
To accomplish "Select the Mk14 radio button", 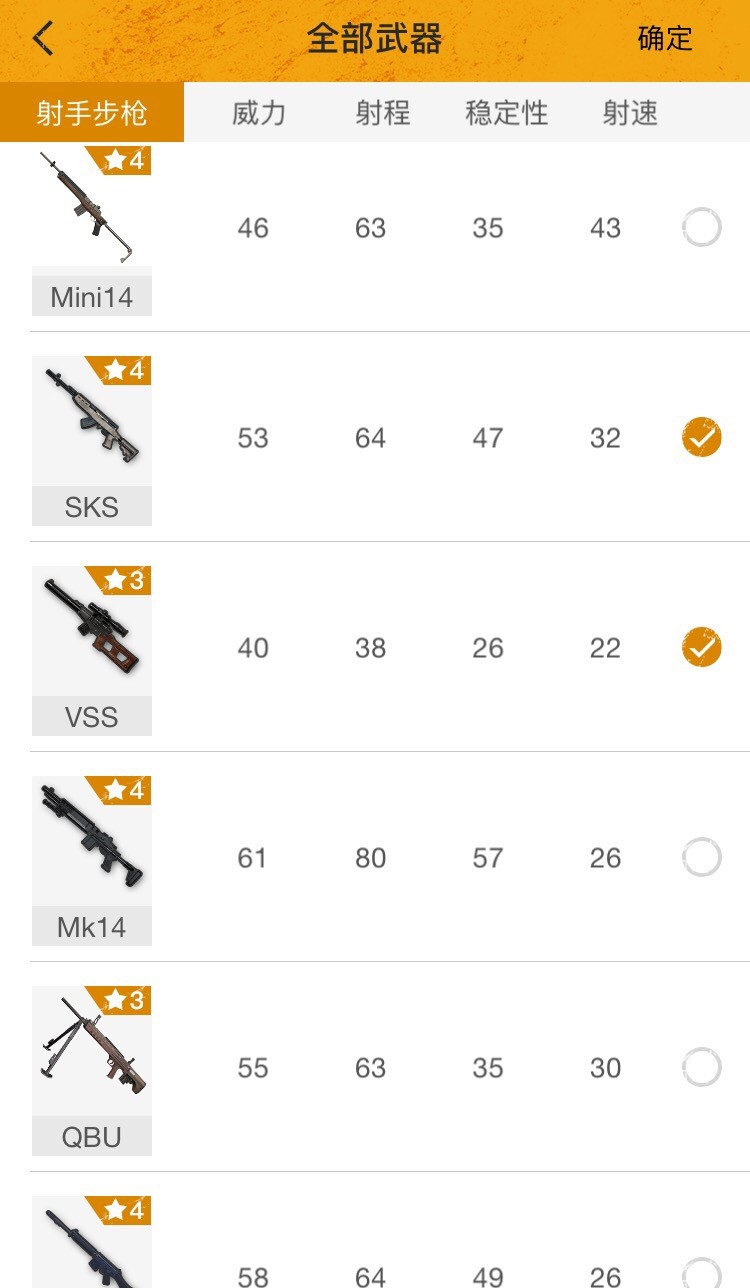I will tap(701, 858).
